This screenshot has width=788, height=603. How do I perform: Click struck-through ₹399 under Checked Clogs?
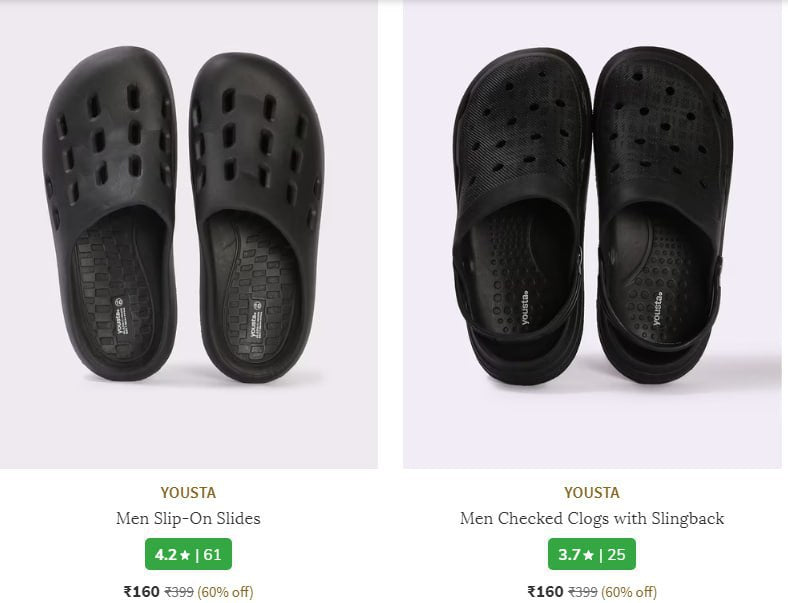coord(583,592)
